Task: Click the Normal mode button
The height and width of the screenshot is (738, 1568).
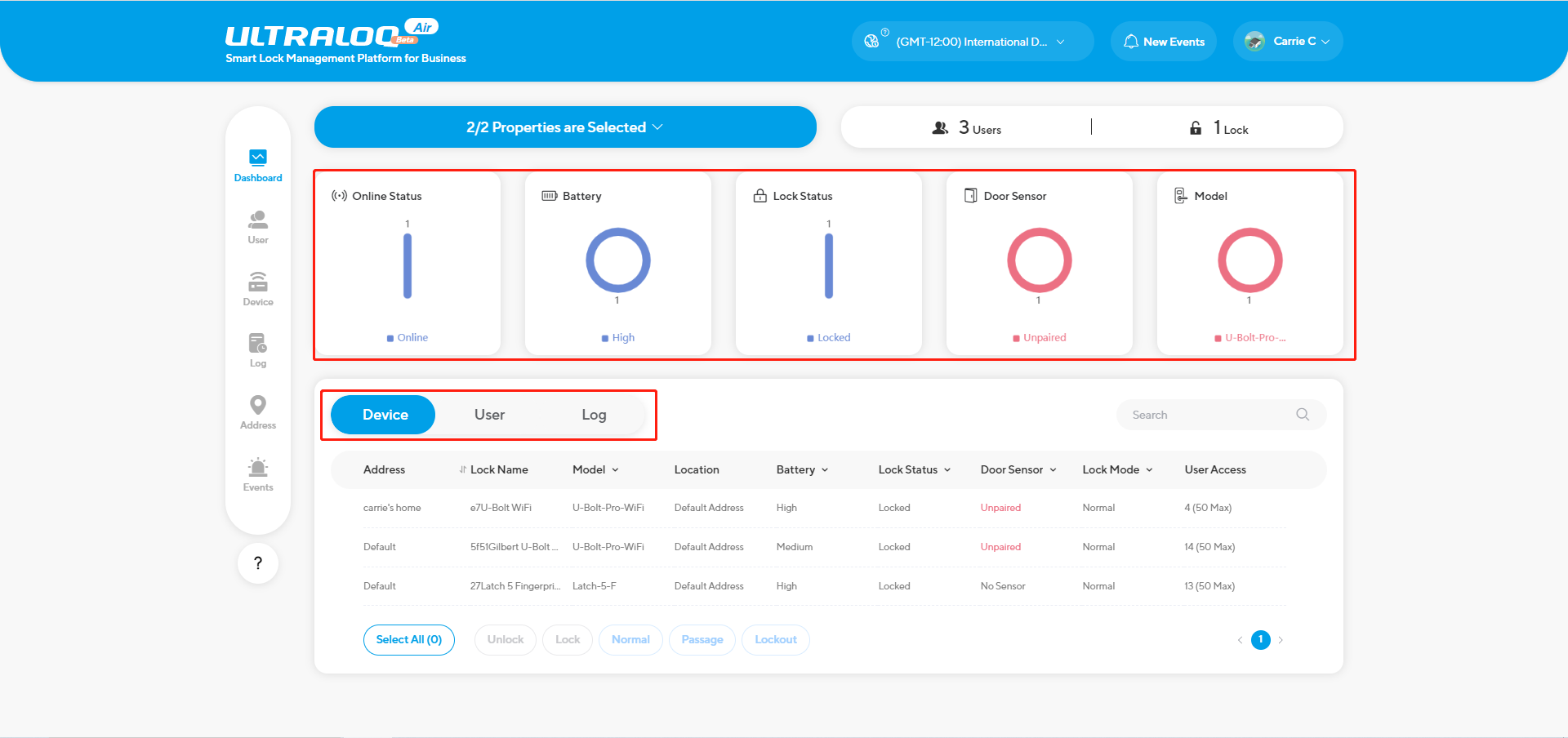Action: tap(630, 640)
